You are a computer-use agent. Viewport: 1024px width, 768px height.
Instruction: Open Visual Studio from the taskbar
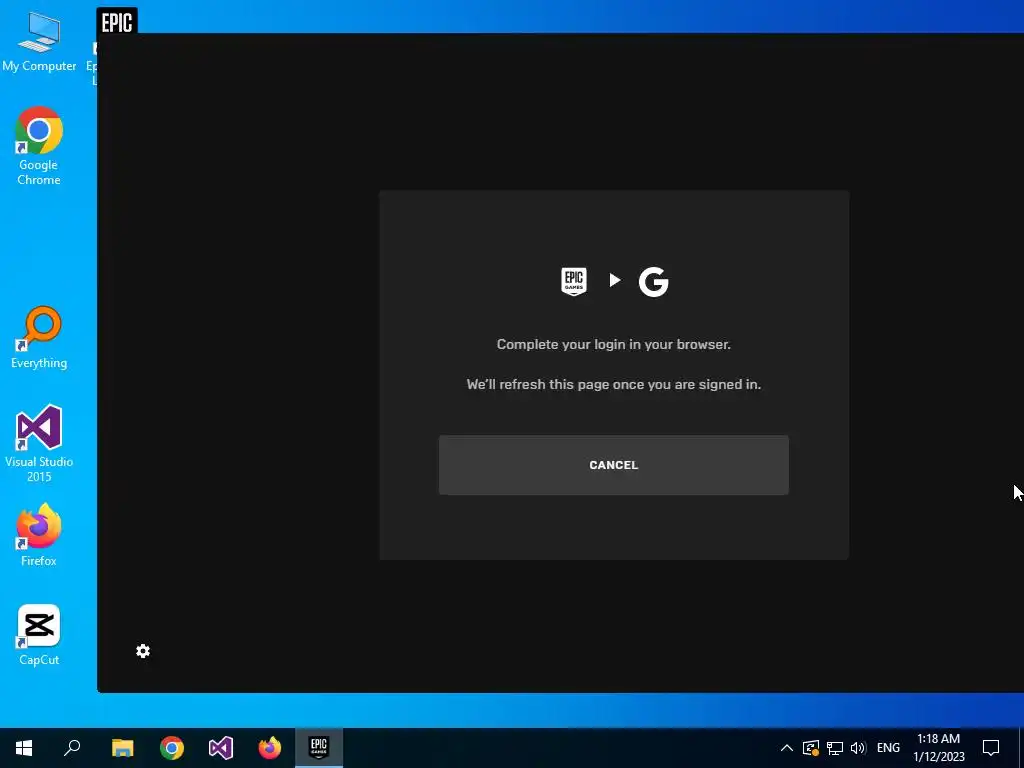(221, 748)
